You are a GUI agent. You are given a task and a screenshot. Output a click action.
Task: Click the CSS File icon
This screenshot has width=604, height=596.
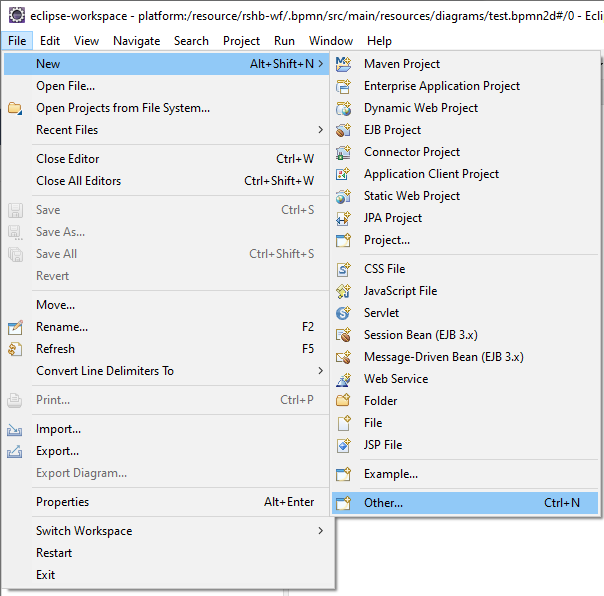(x=343, y=269)
